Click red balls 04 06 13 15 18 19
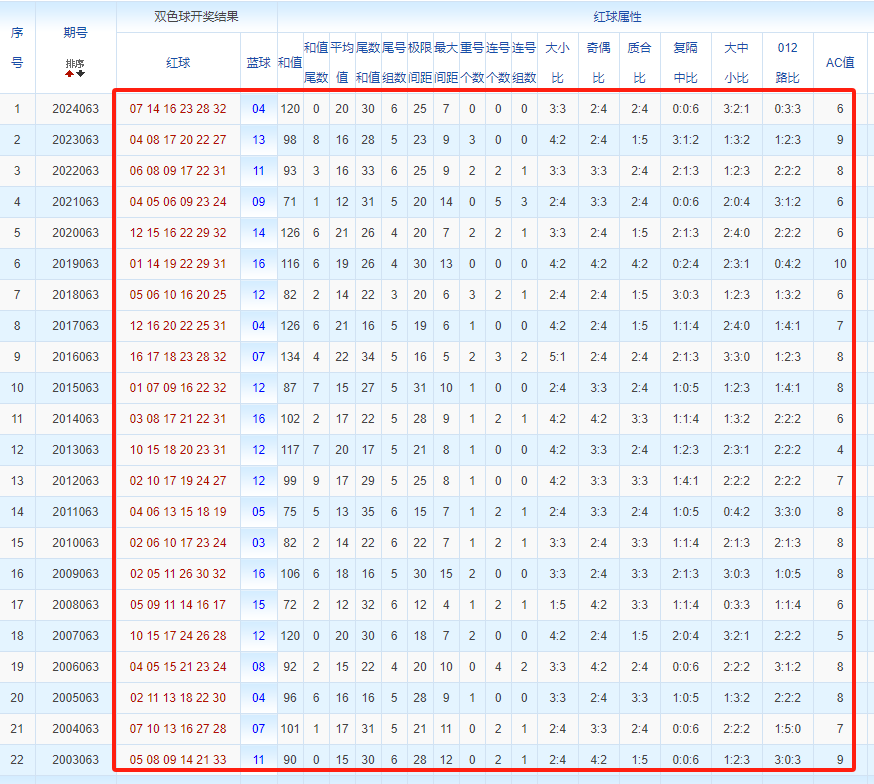Image resolution: width=874 pixels, height=784 pixels. [178, 512]
